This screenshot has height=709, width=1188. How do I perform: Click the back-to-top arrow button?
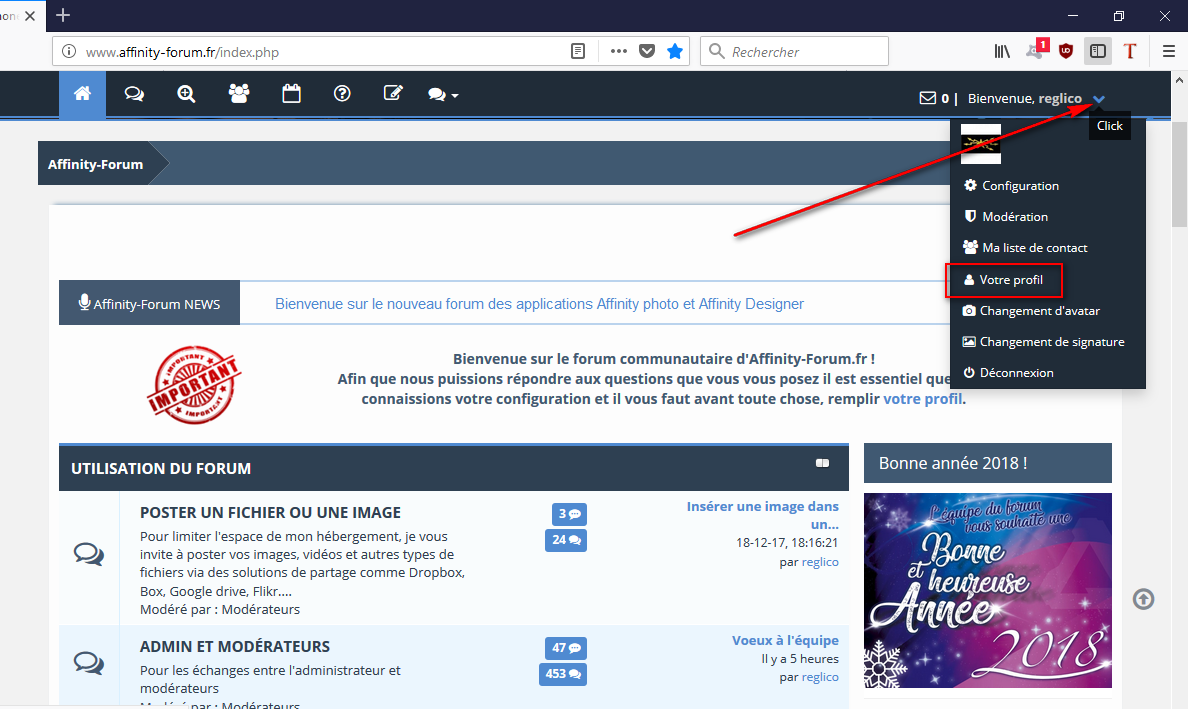(x=1143, y=599)
